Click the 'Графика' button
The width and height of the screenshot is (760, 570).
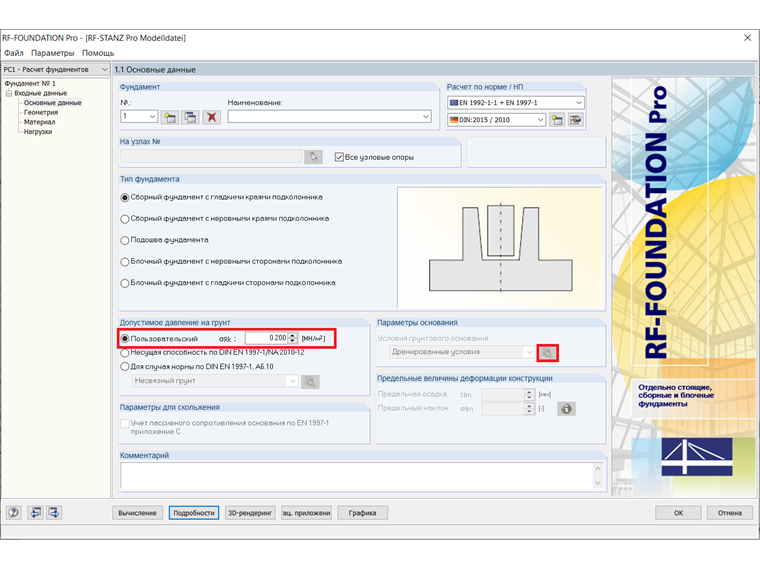tap(363, 513)
